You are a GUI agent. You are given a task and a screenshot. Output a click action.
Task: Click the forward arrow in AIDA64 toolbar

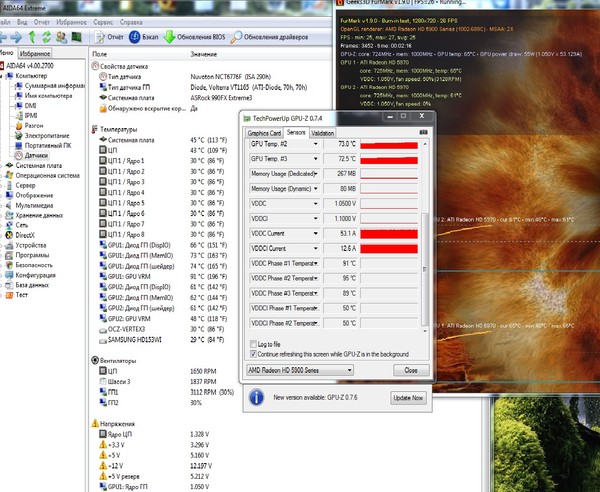pos(16,37)
